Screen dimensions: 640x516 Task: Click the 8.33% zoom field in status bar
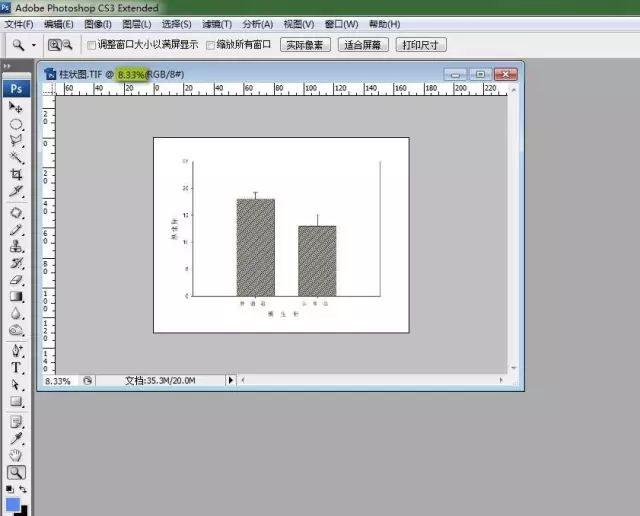point(58,381)
